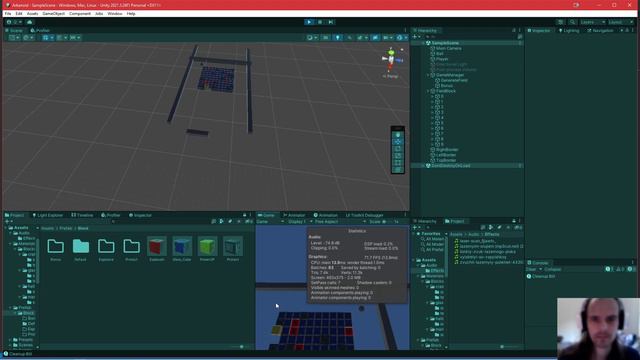Screen dimensions: 640x360
Task: Switch to the Inspector tab top right
Action: (x=539, y=31)
